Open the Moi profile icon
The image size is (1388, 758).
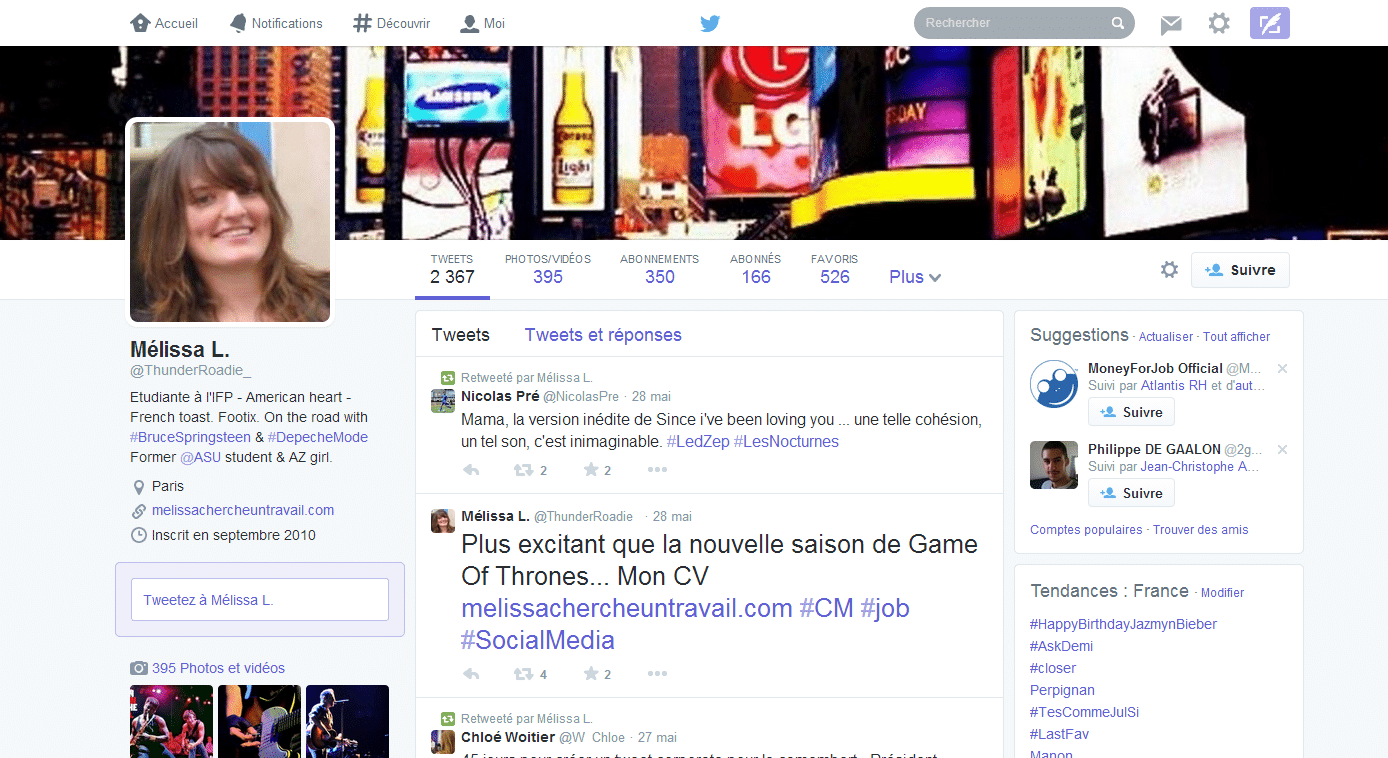pos(469,23)
